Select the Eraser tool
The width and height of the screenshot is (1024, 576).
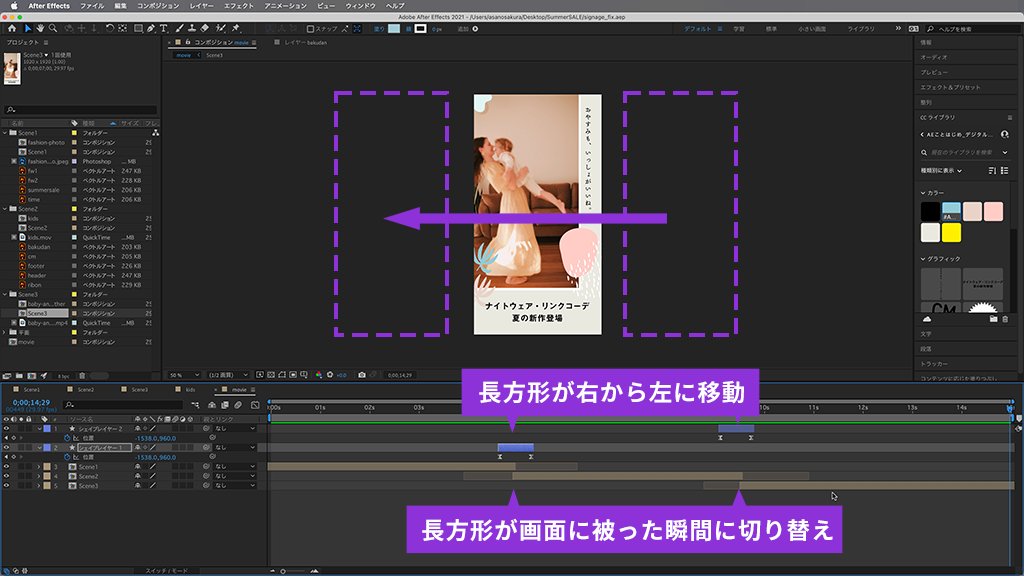(205, 29)
